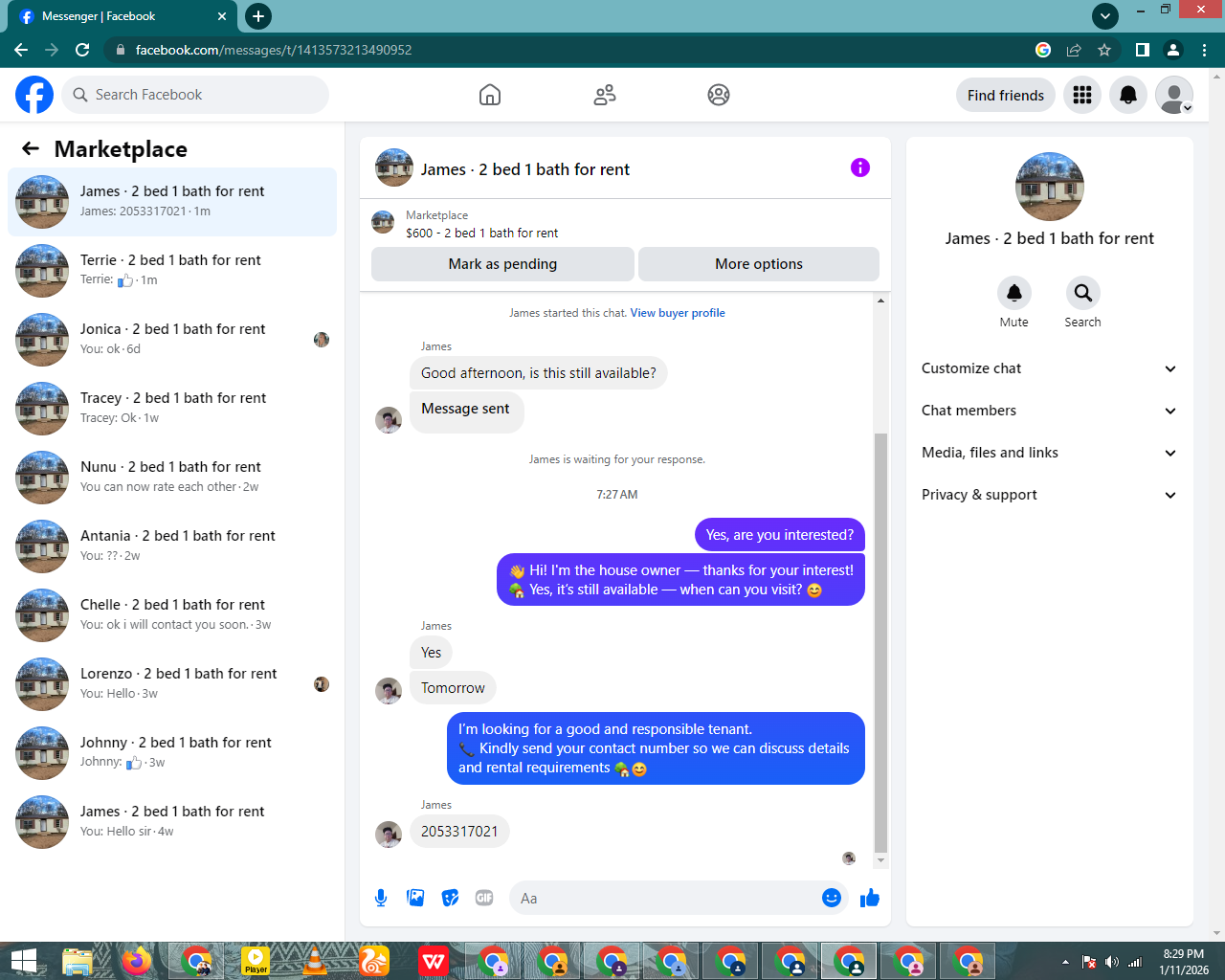Click the chat scrollbar thumb
1225x980 pixels.
tap(880, 642)
